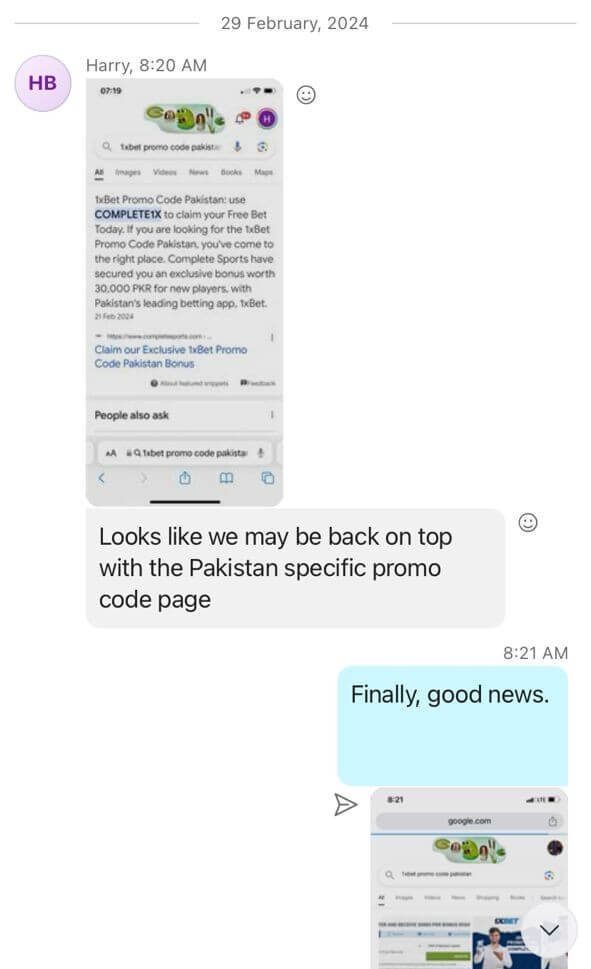Select the 'Looks like we may be back' bubble
This screenshot has width=591, height=969.
point(296,568)
